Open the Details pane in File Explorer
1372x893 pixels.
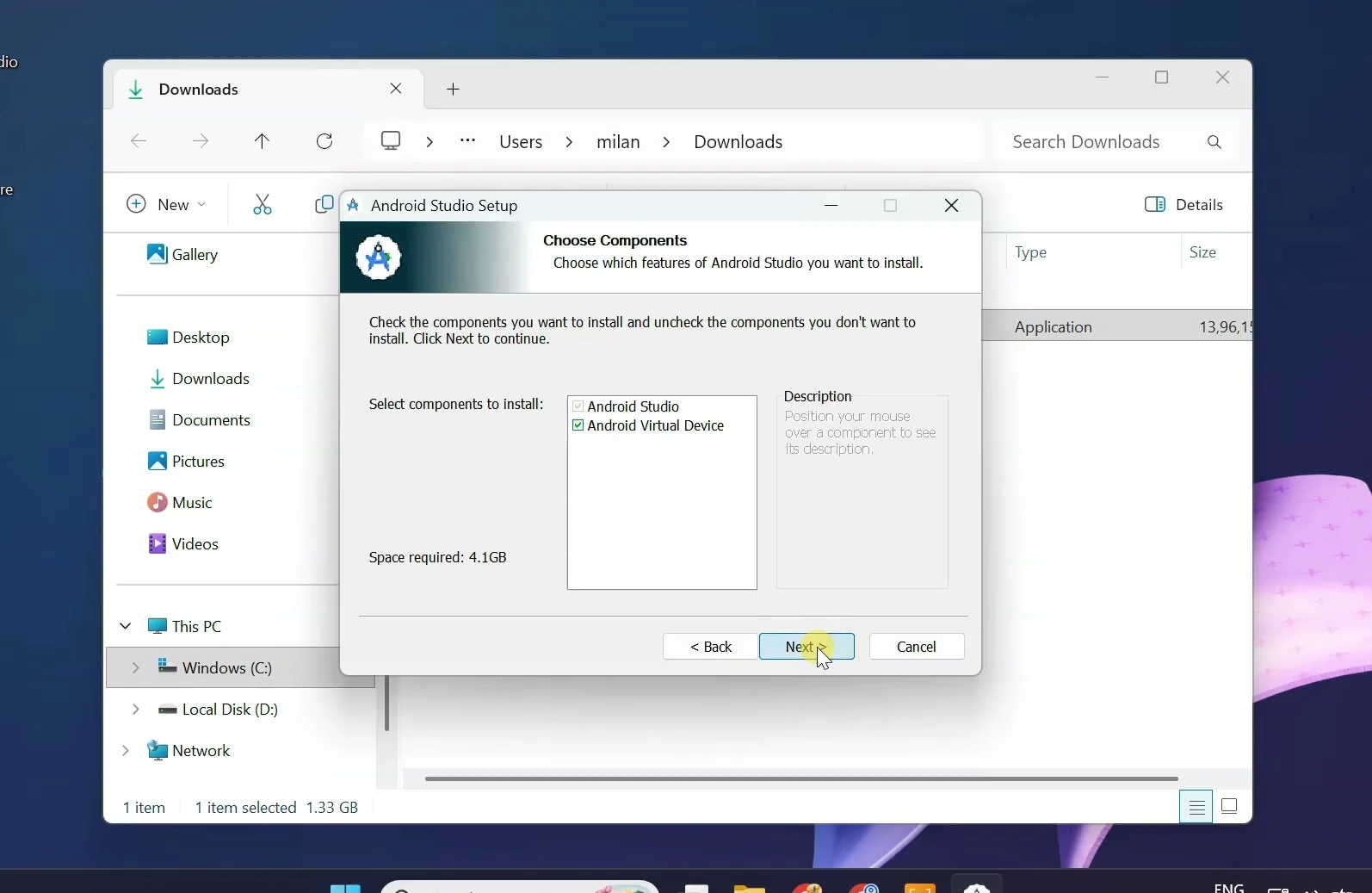coord(1184,205)
